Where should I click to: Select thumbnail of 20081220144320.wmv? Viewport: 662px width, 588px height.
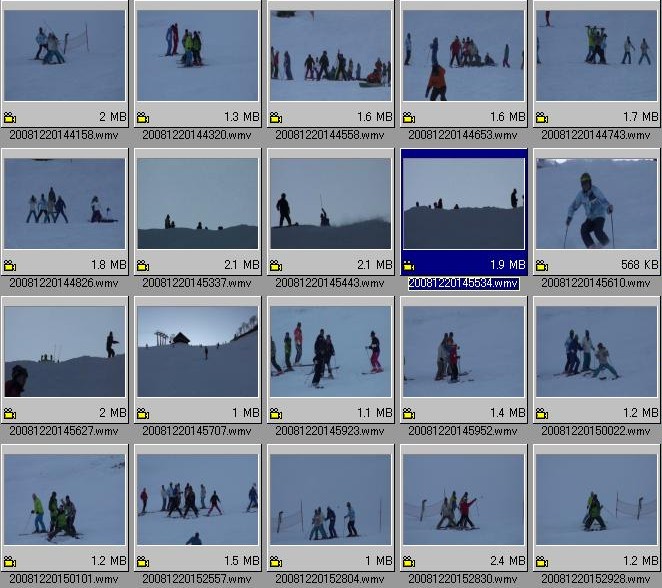pos(198,55)
